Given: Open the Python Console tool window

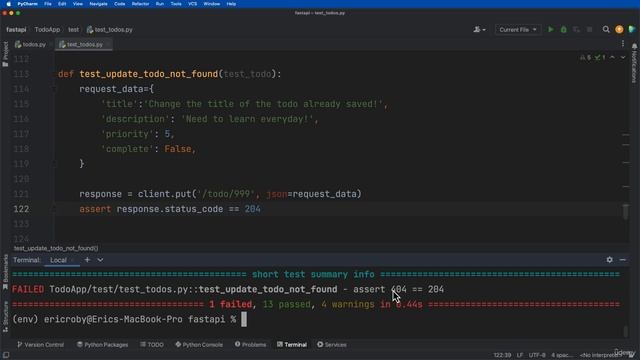Looking at the screenshot, I should pyautogui.click(x=199, y=344).
